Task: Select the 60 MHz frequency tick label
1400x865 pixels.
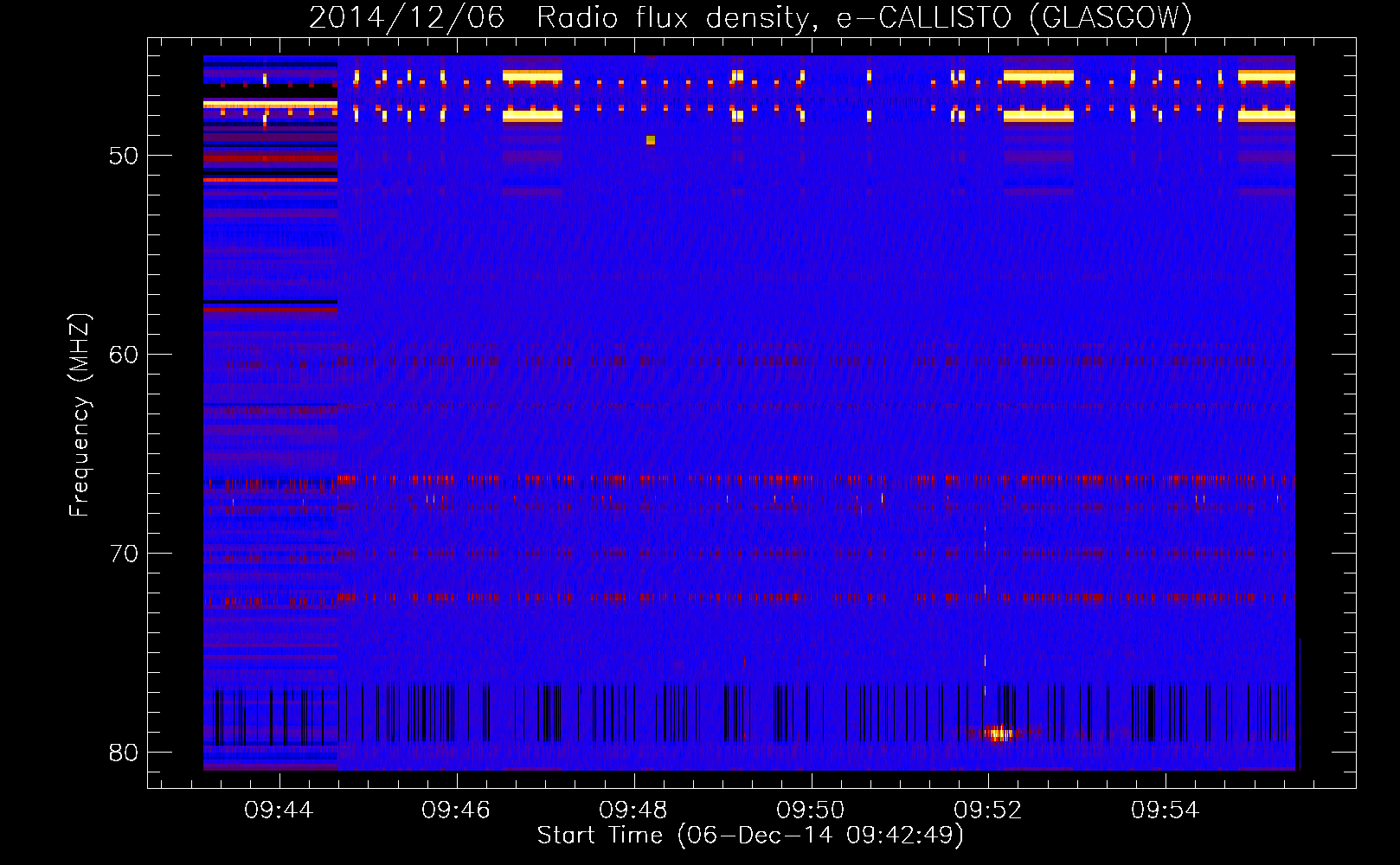Action: [x=124, y=355]
